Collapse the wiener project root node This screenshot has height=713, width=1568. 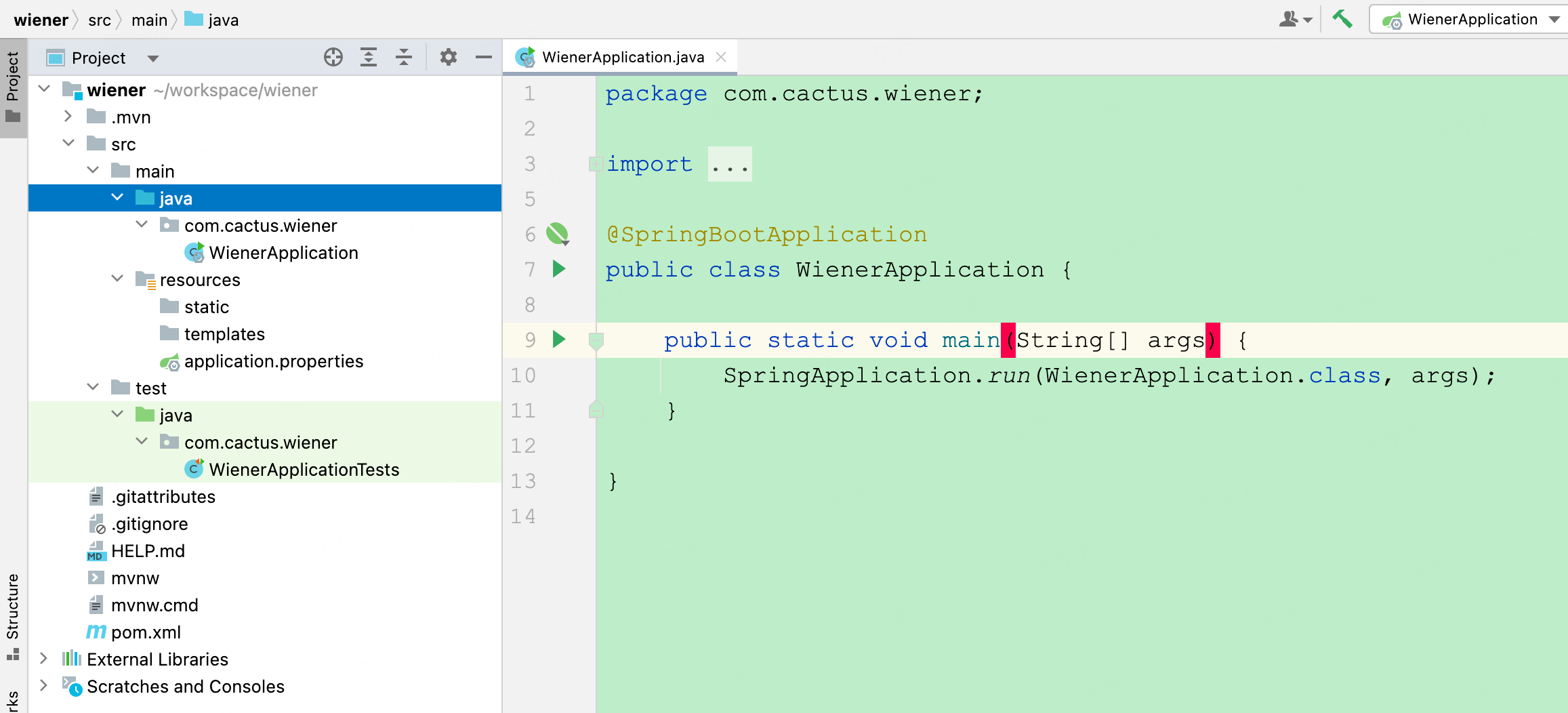click(x=45, y=89)
